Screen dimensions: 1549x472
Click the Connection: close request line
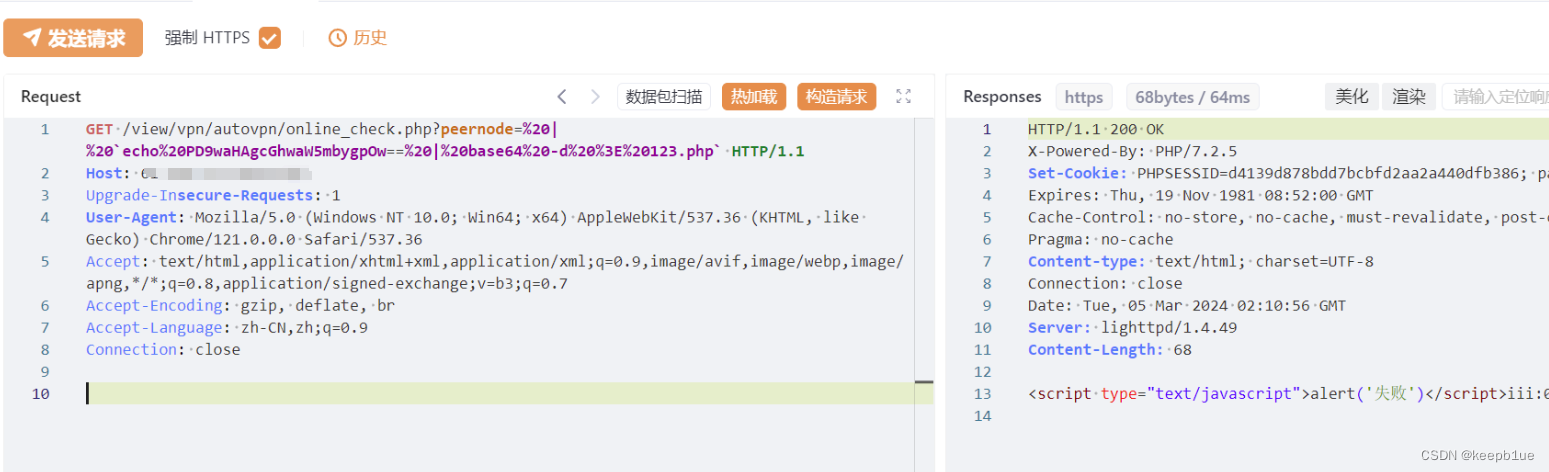pos(163,350)
